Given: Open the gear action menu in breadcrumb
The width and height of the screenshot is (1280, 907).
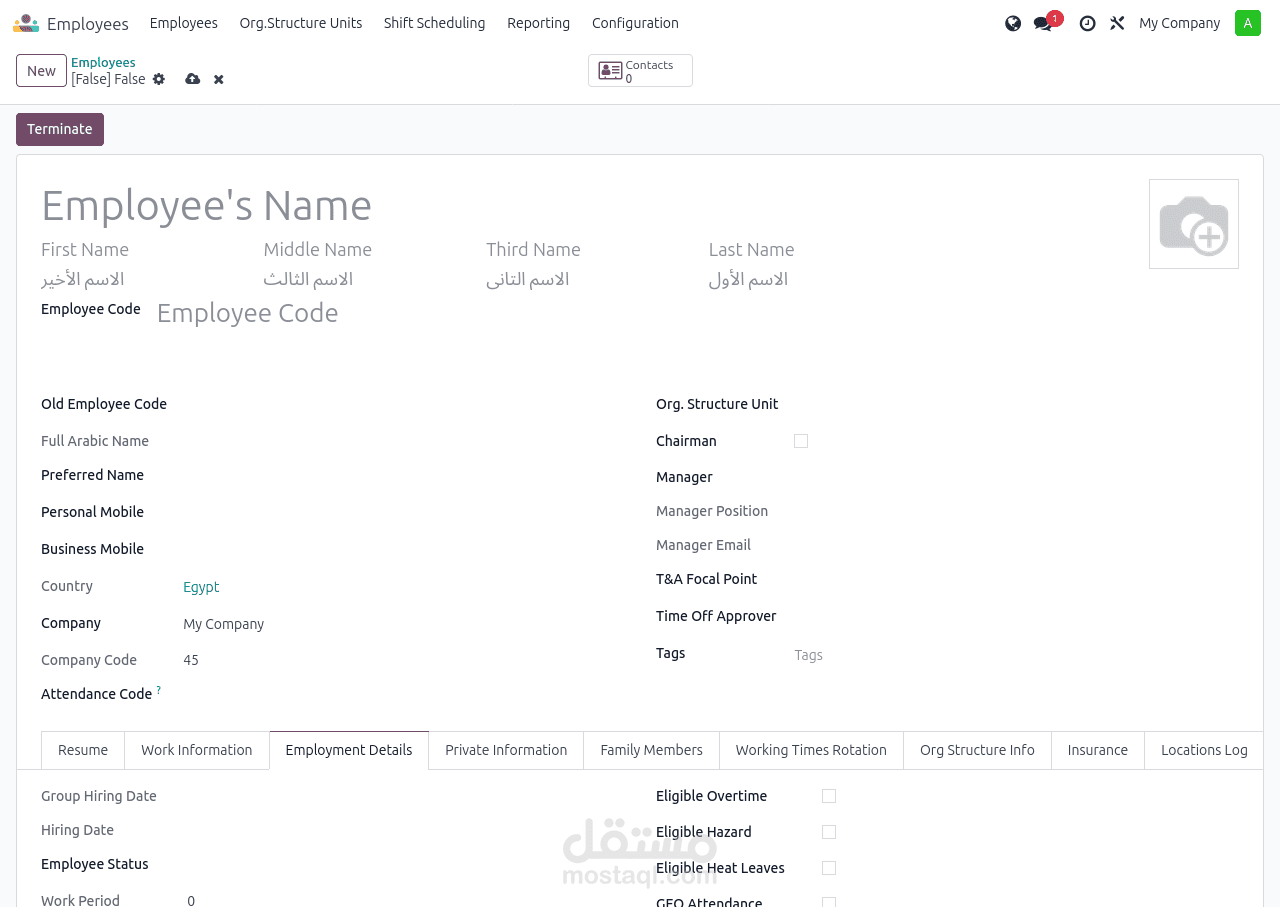Looking at the screenshot, I should tap(160, 78).
